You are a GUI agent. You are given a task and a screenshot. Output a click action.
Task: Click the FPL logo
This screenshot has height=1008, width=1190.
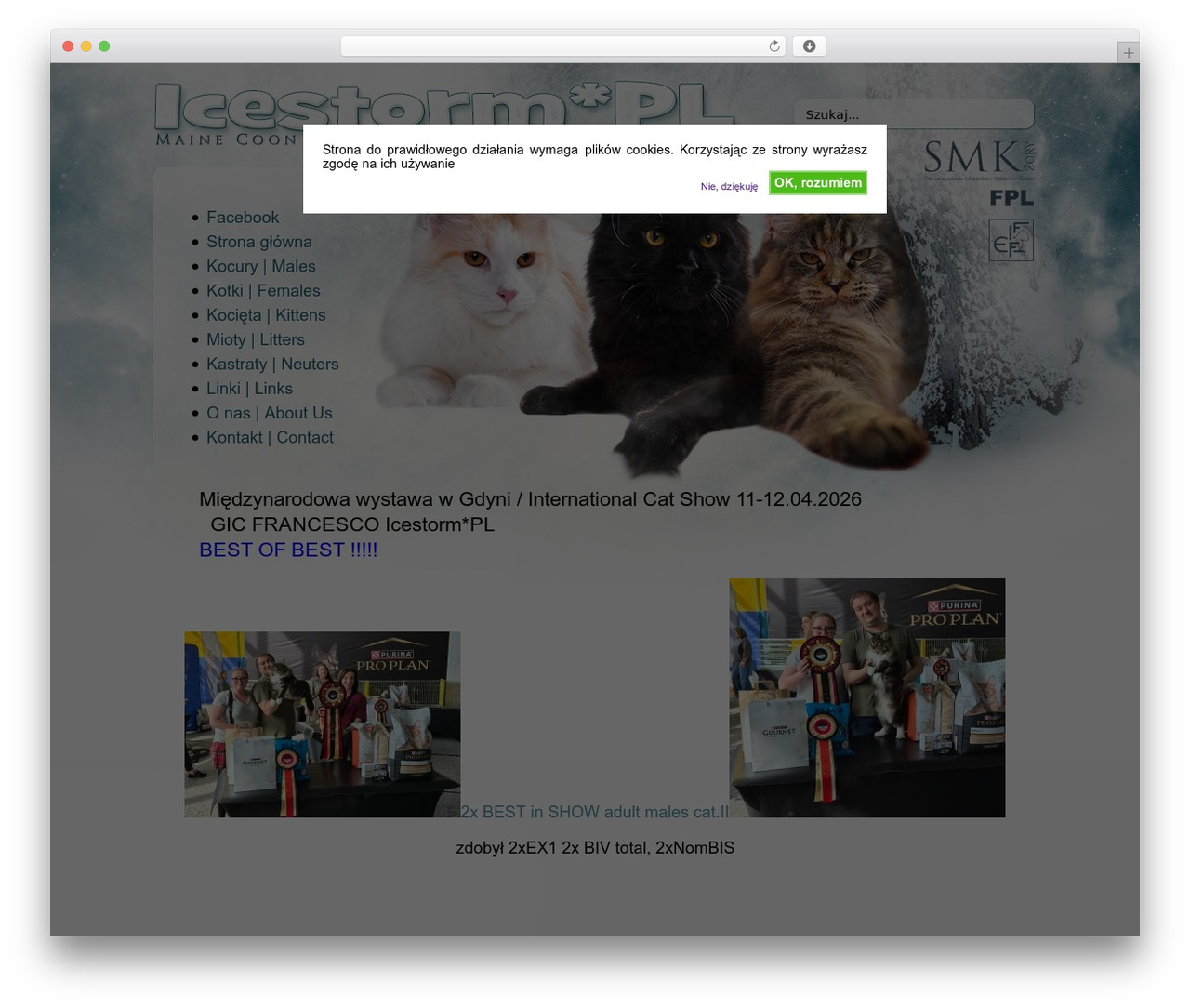point(1011,197)
